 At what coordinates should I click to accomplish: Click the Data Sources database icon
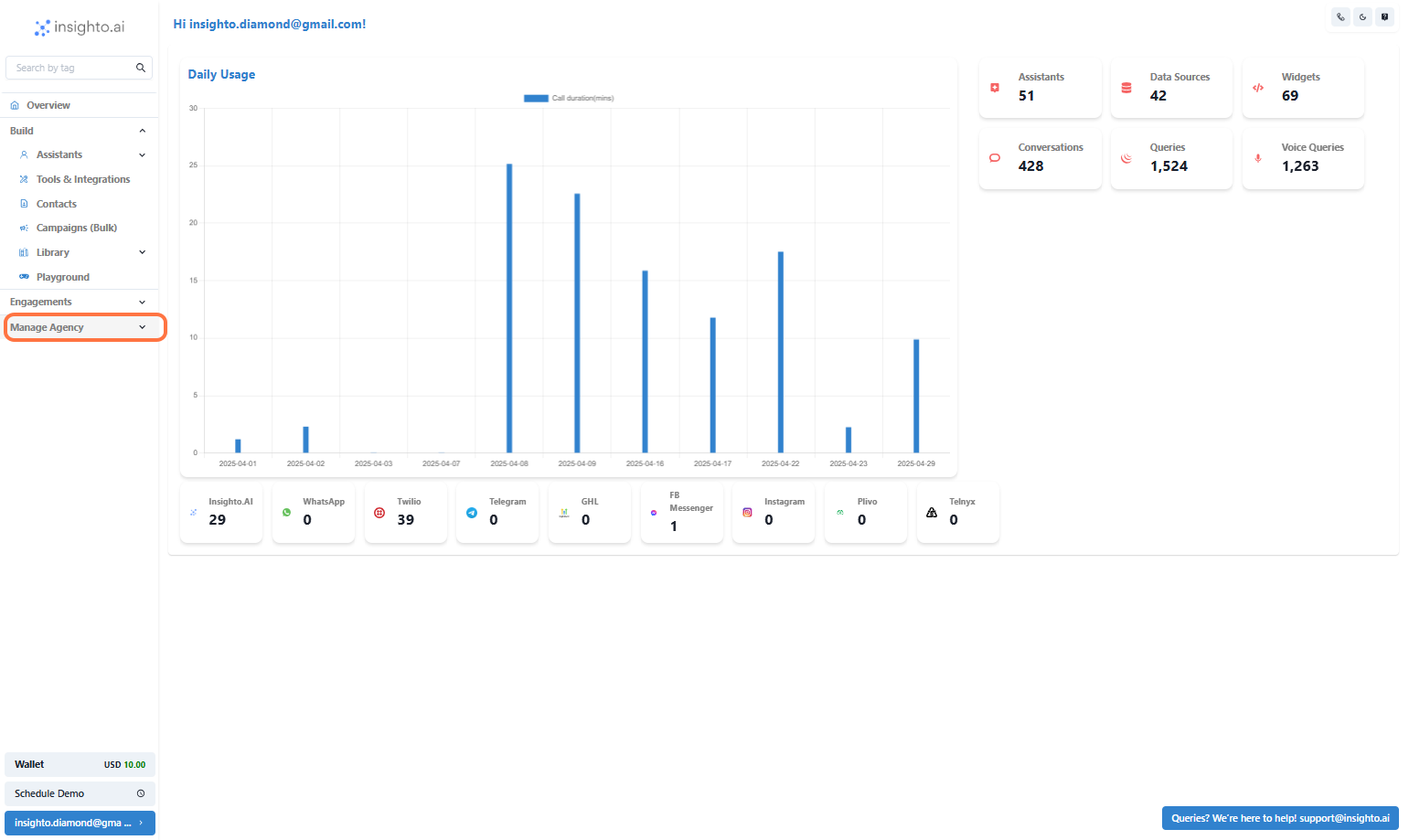(1126, 88)
